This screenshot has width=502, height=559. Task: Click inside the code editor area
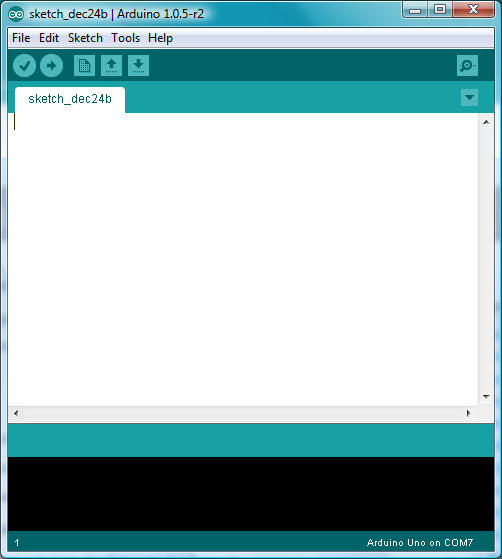tap(243, 259)
